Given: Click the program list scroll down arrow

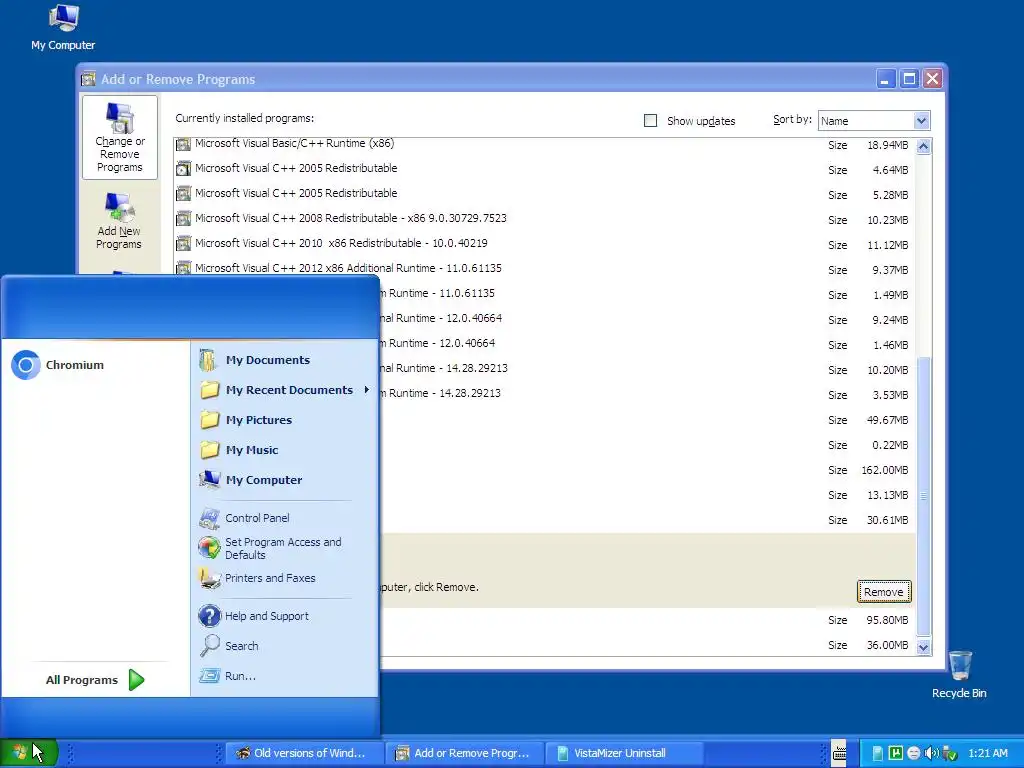Looking at the screenshot, I should click(923, 647).
